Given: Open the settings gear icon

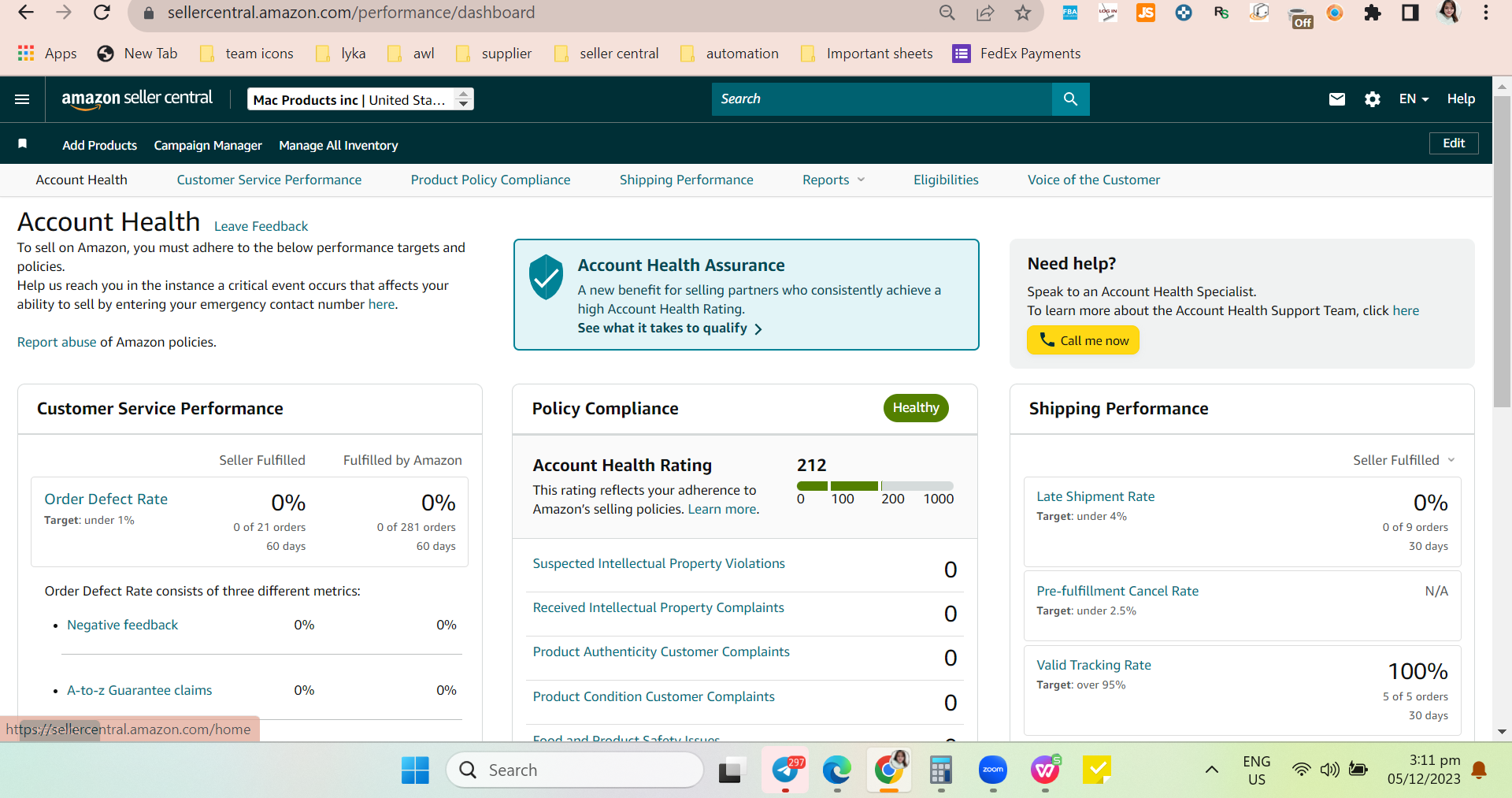Looking at the screenshot, I should pyautogui.click(x=1373, y=99).
